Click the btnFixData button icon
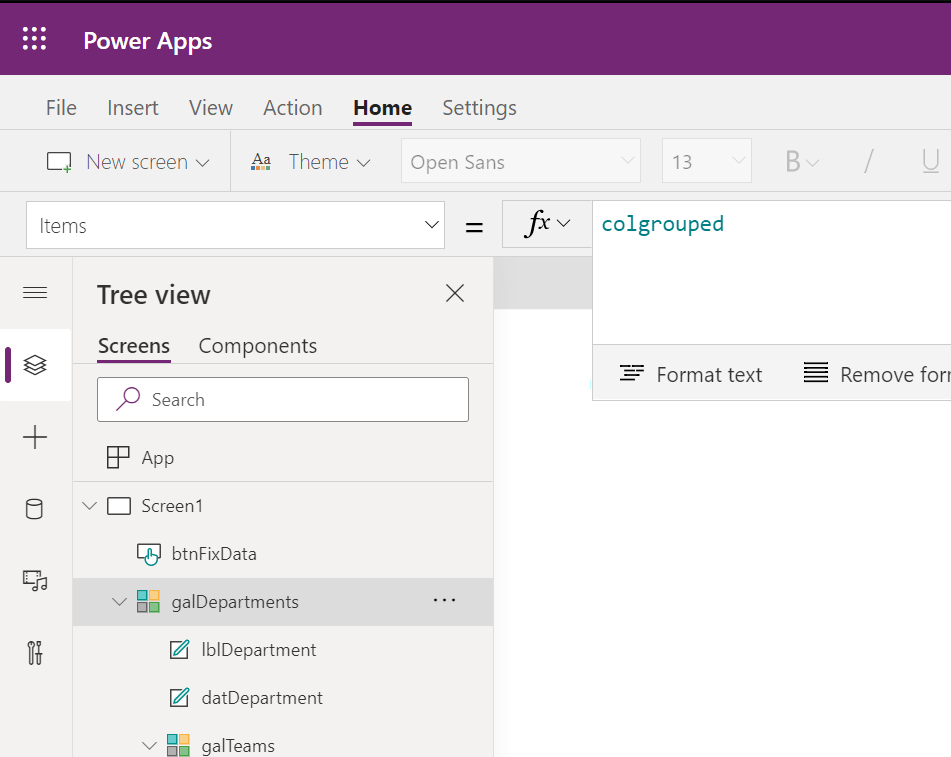 149,554
